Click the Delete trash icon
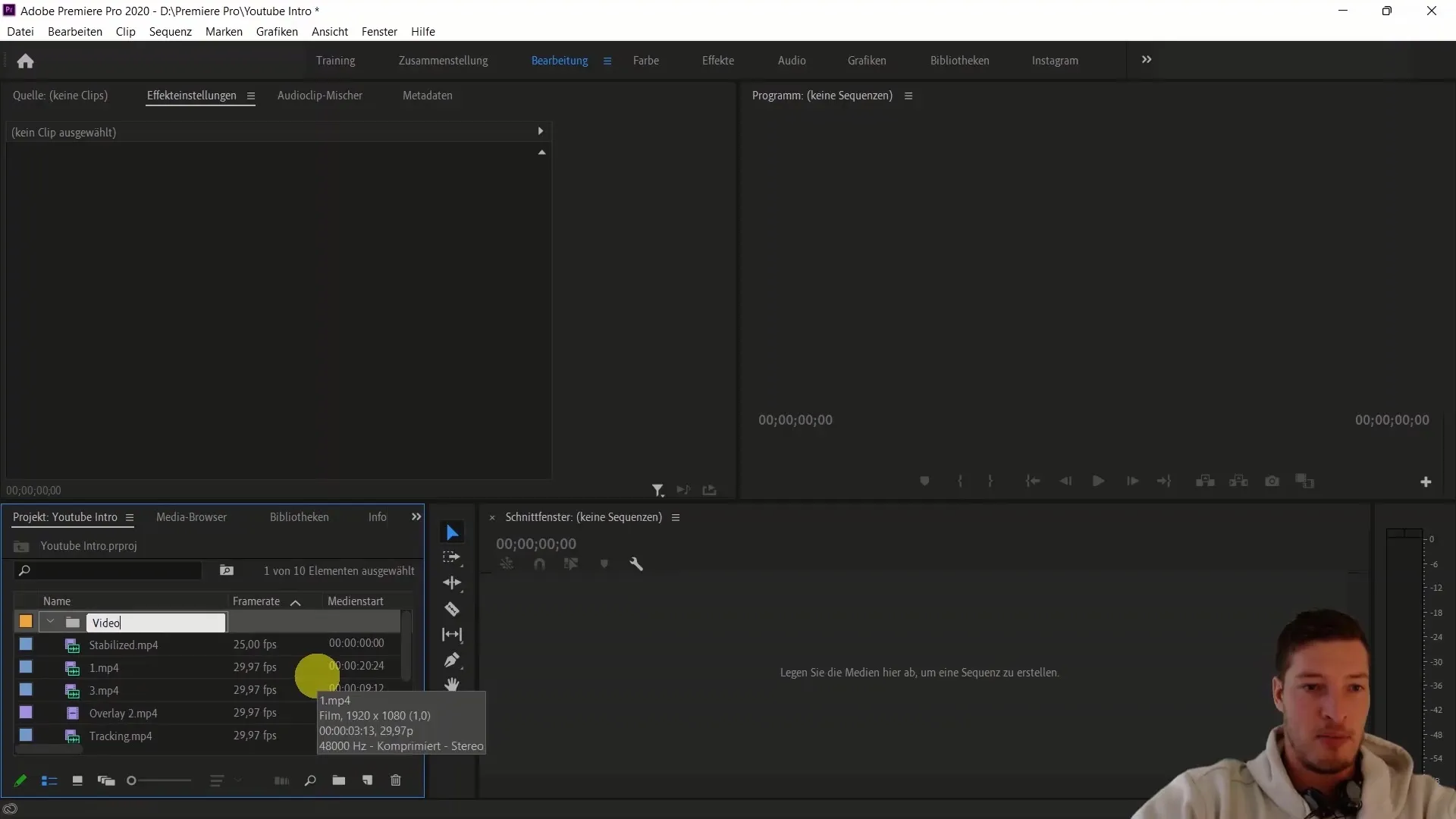This screenshot has width=1456, height=819. tap(396, 780)
